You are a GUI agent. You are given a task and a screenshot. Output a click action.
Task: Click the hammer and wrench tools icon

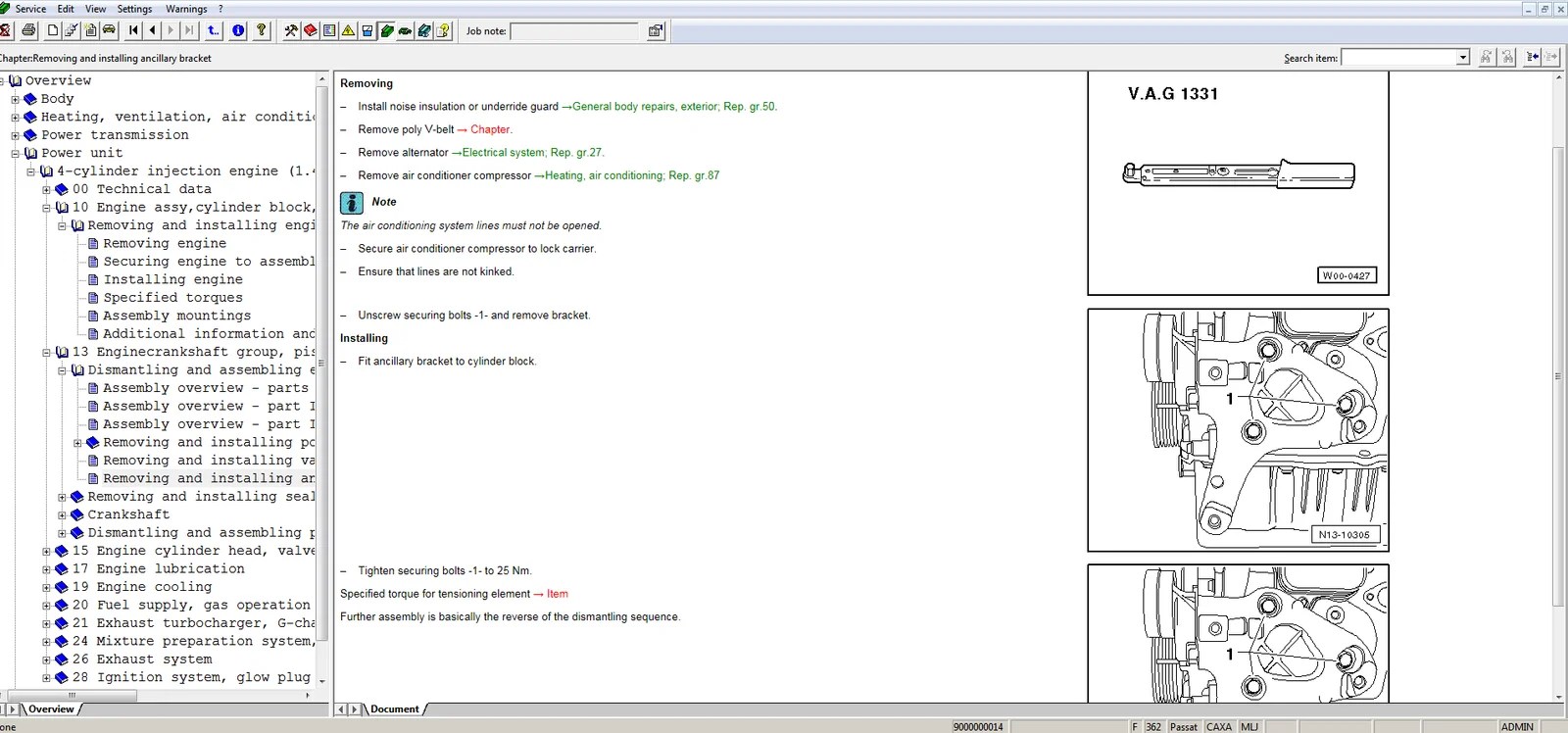(x=291, y=30)
